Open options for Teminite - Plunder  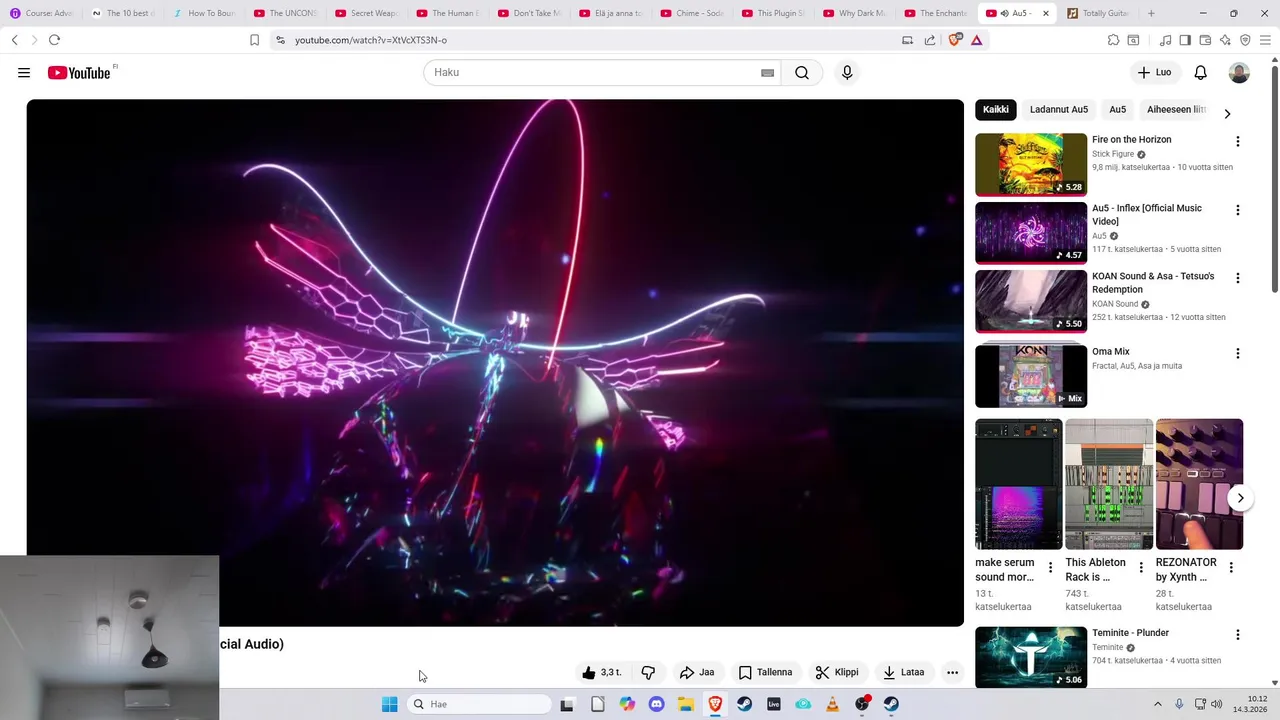(1238, 635)
